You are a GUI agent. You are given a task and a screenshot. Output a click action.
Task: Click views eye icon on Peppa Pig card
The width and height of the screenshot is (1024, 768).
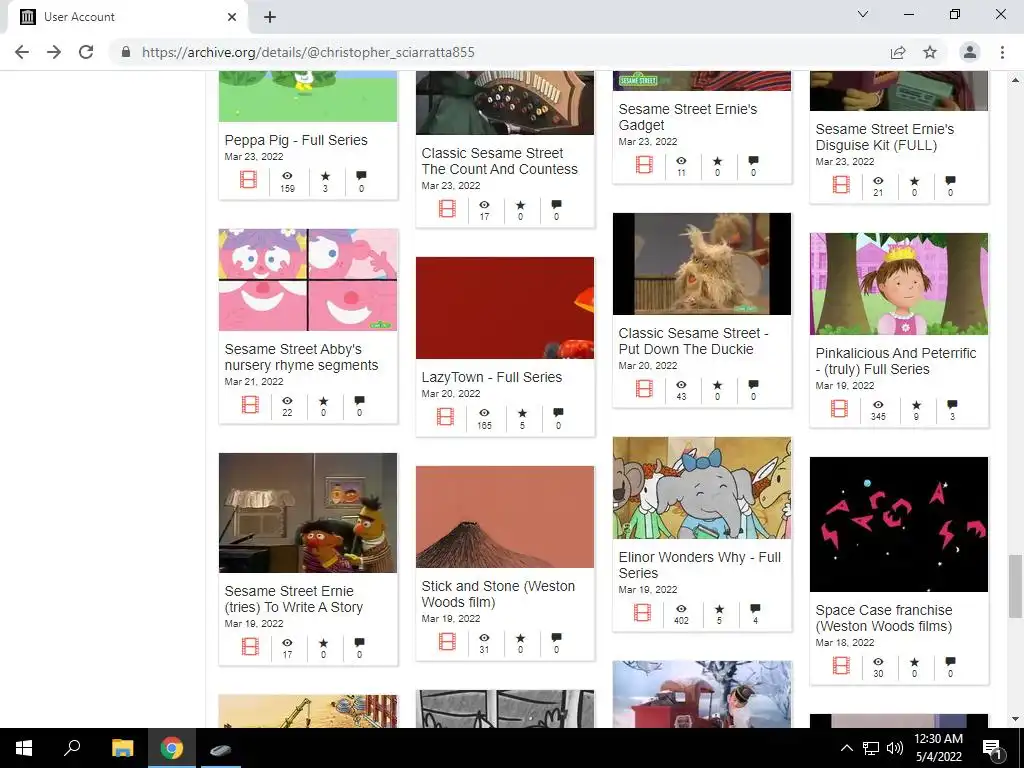(287, 176)
